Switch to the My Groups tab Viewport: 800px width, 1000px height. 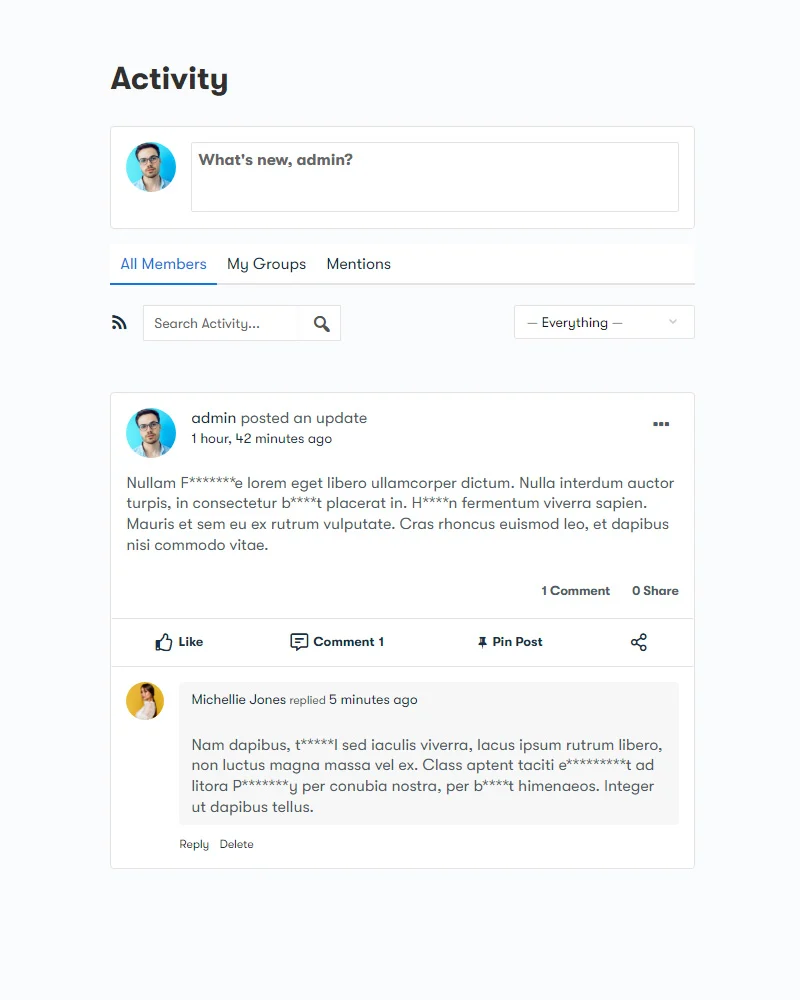[x=266, y=264]
